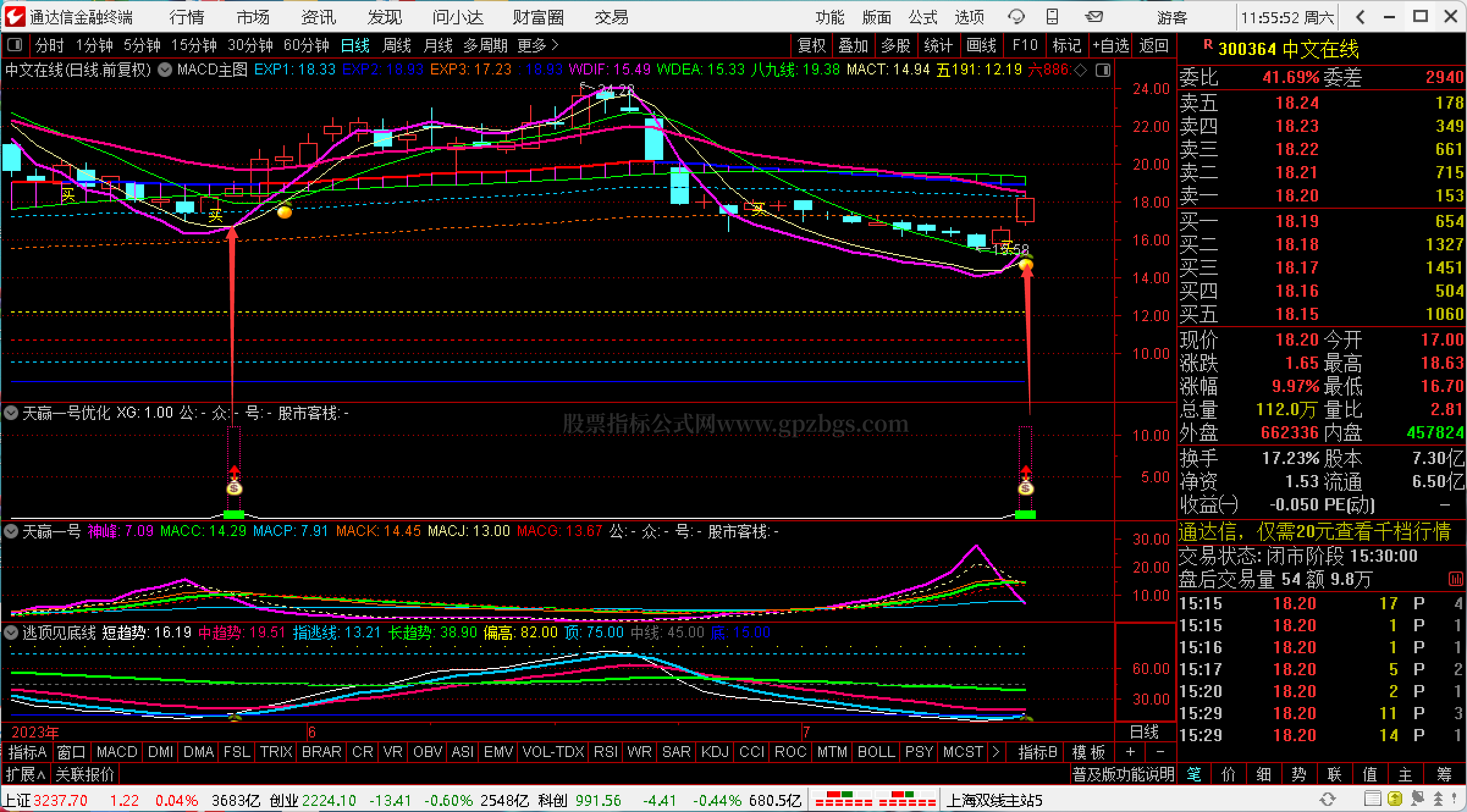The width and height of the screenshot is (1467, 812).
Task: Select the 周线 weekly period
Action: point(396,45)
